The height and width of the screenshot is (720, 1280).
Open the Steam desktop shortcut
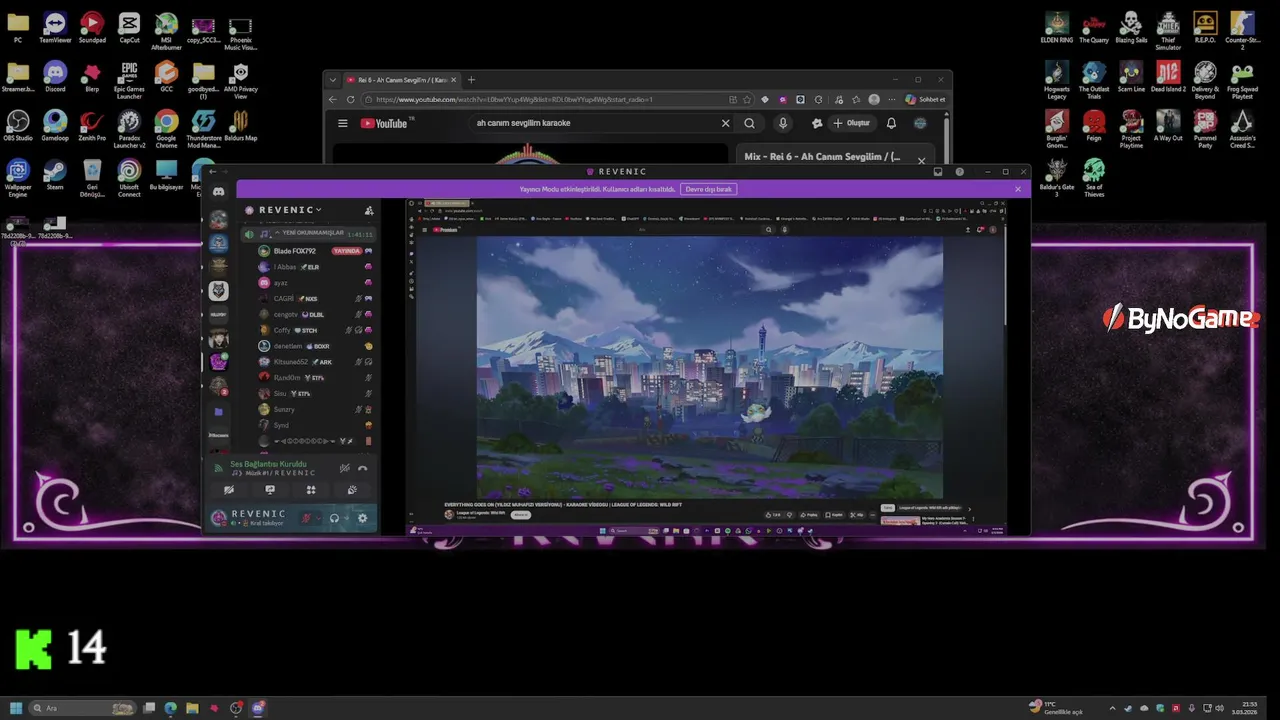click(55, 174)
